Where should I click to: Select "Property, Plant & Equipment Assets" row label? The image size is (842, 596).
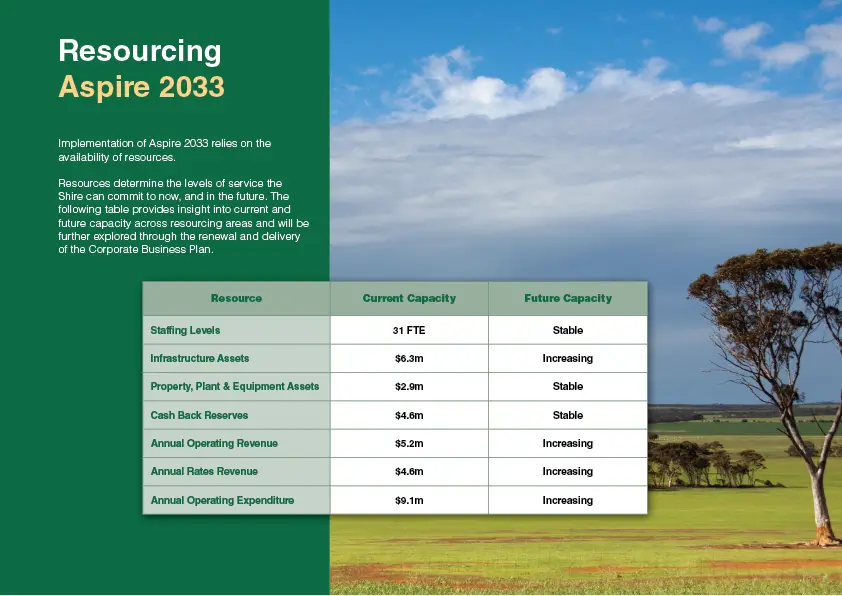235,386
